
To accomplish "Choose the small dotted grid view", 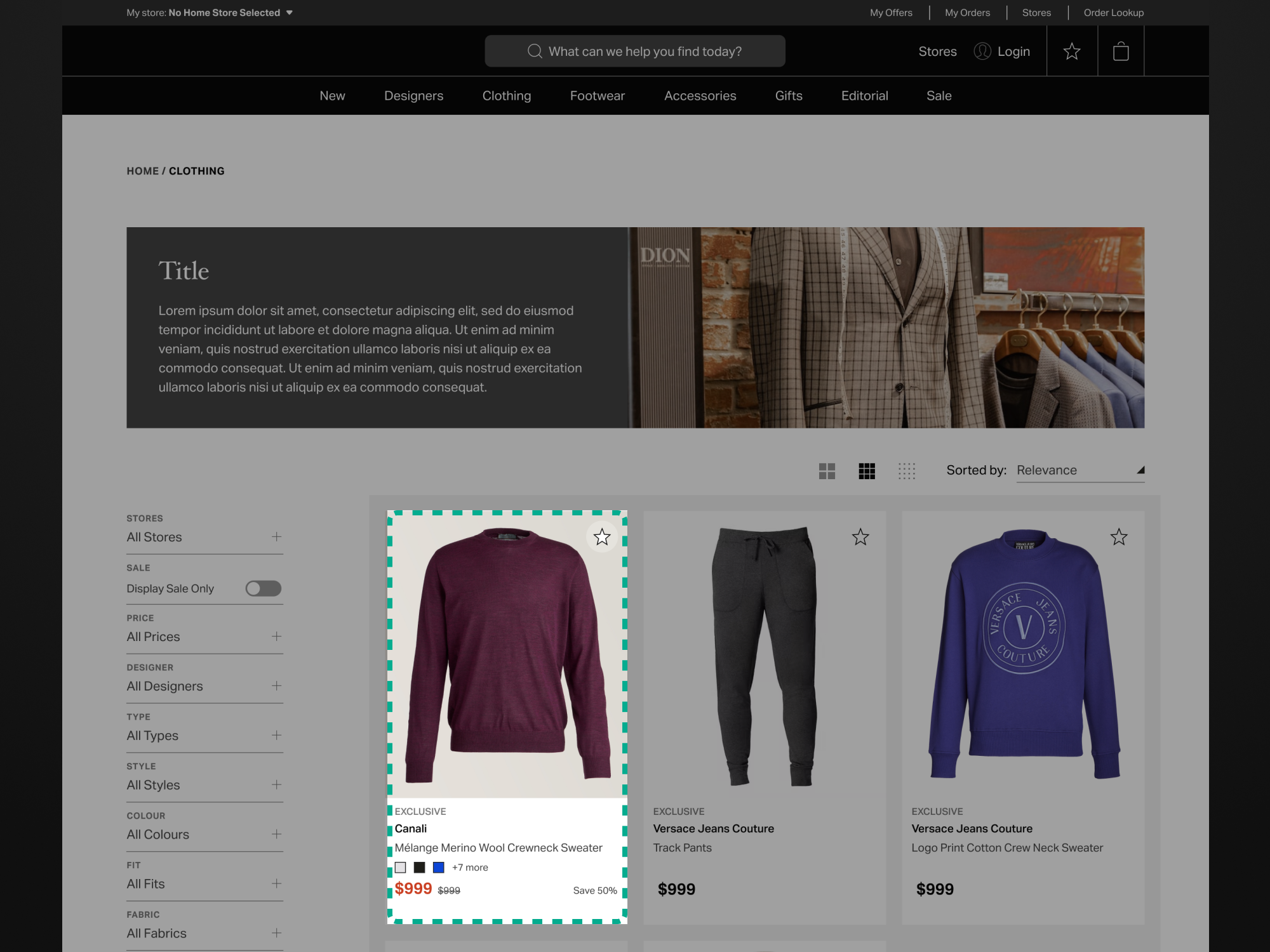I will [x=907, y=471].
